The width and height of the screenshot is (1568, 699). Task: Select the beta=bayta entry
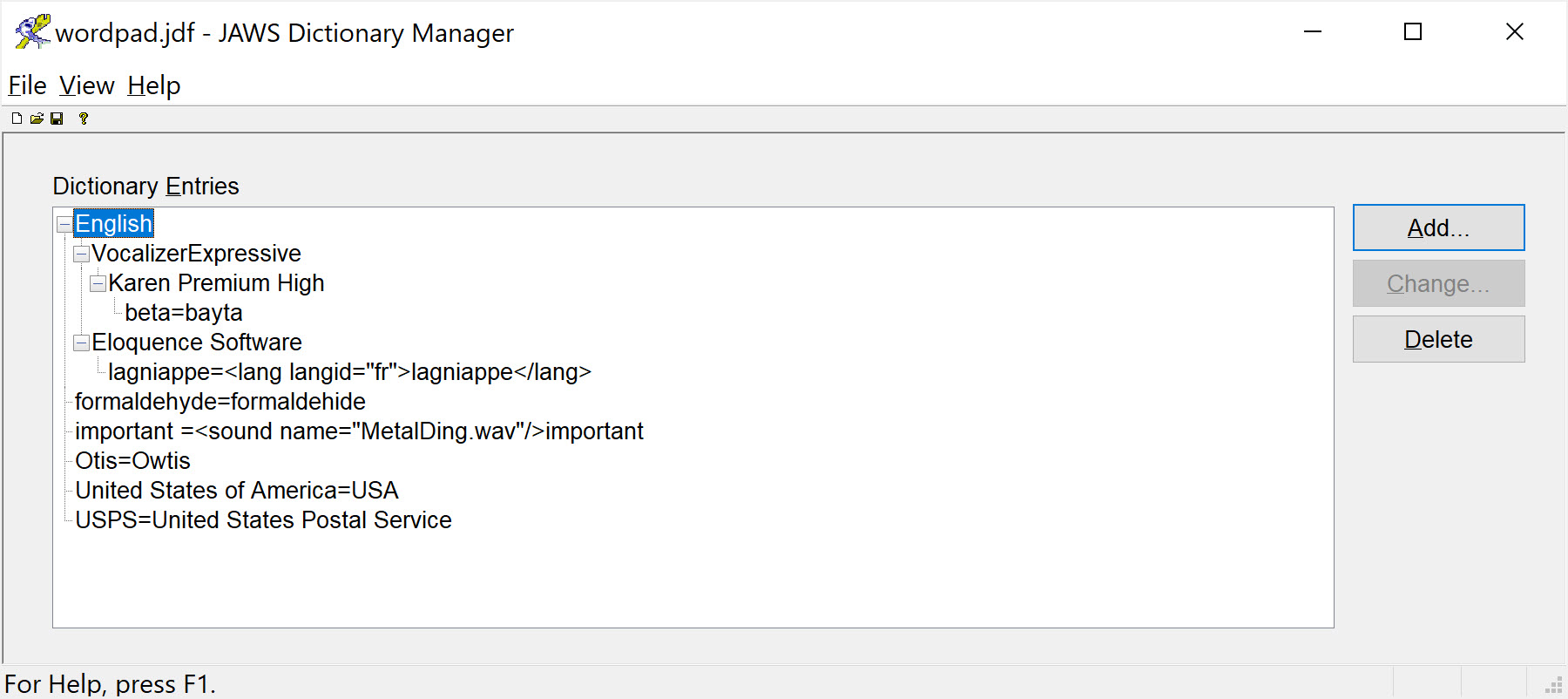tap(184, 313)
